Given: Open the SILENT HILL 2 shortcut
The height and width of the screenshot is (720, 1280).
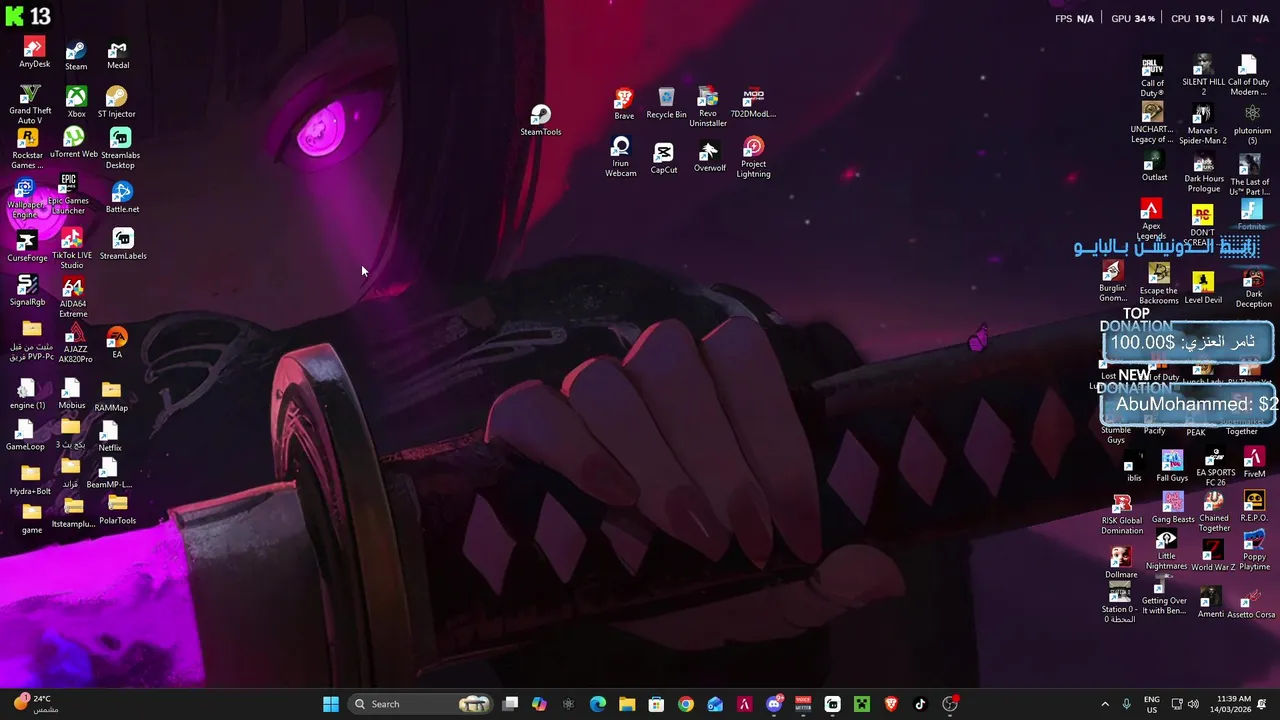Looking at the screenshot, I should pyautogui.click(x=1203, y=76).
